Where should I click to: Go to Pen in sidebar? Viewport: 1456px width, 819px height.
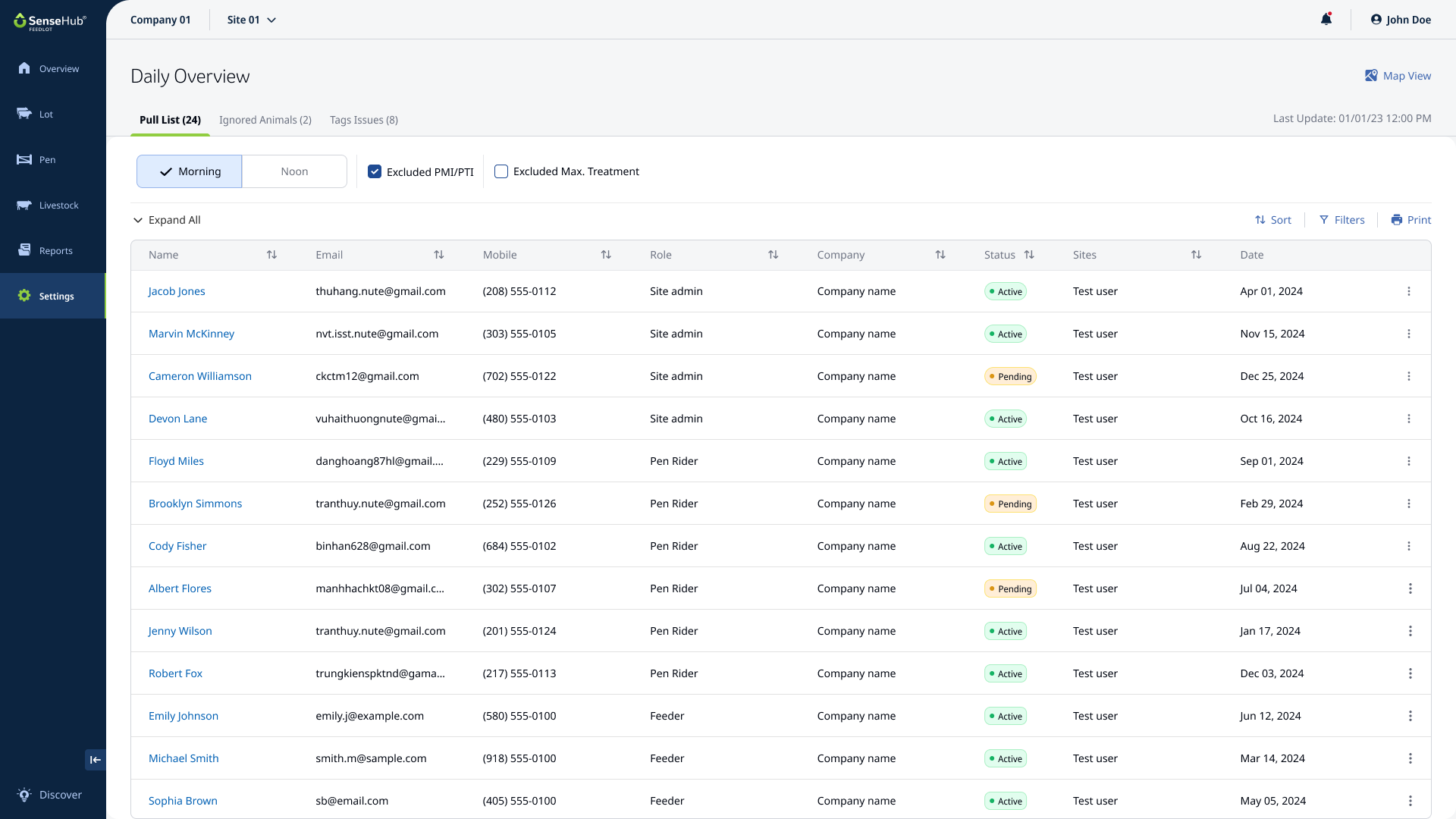(47, 160)
